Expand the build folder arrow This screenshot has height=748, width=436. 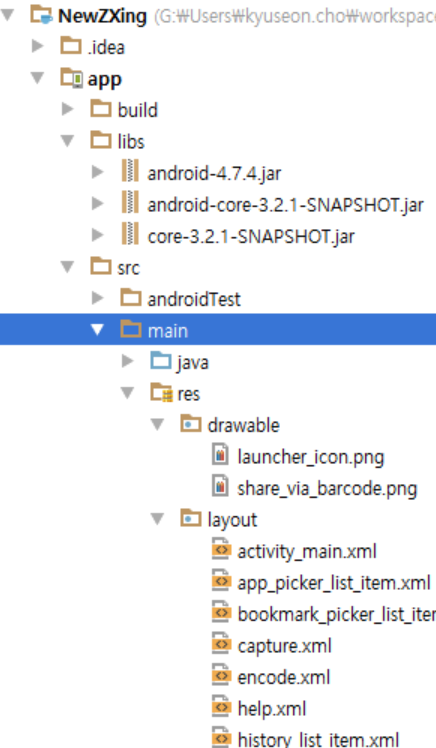(x=67, y=109)
